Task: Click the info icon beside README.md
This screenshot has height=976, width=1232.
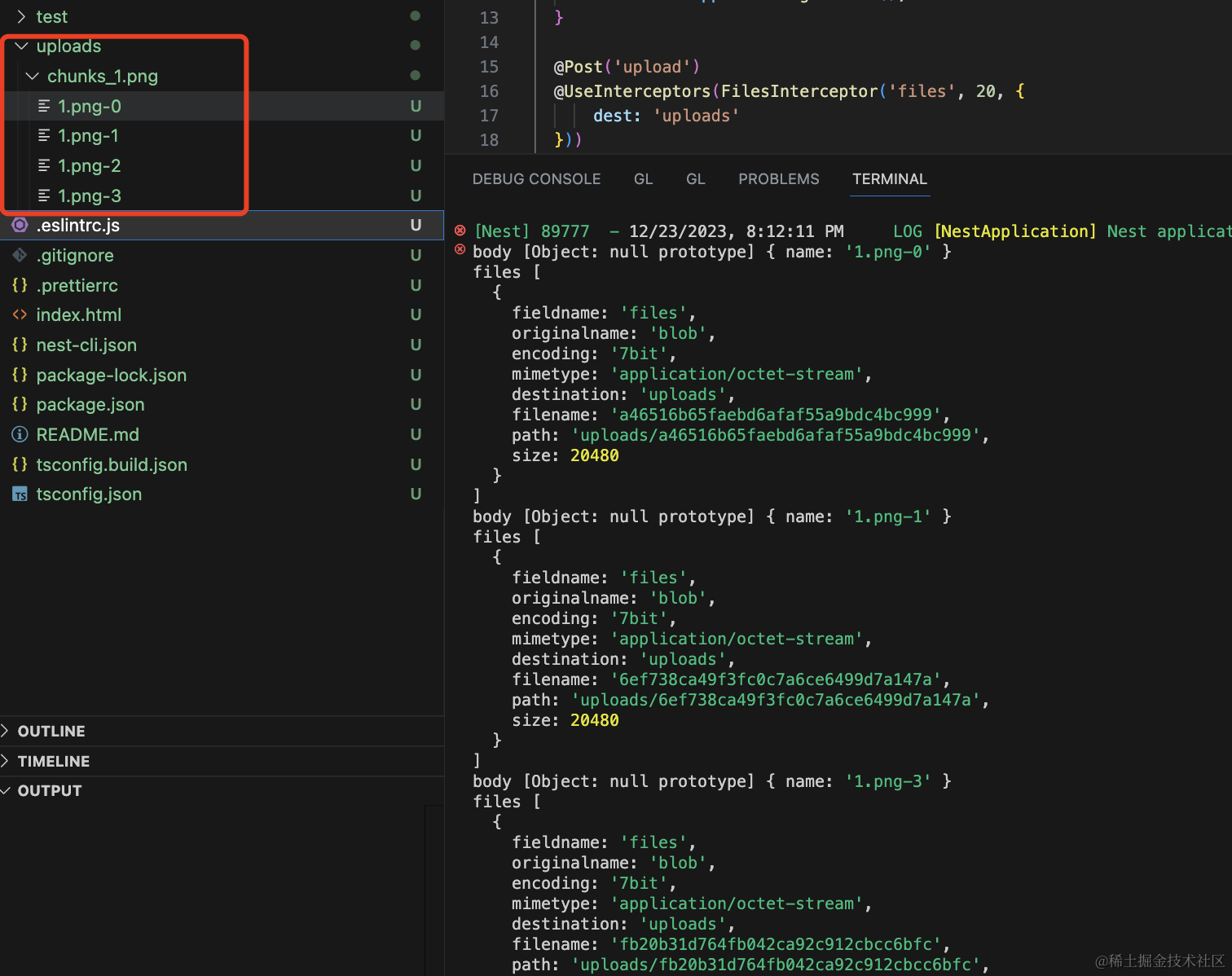Action: (x=20, y=435)
